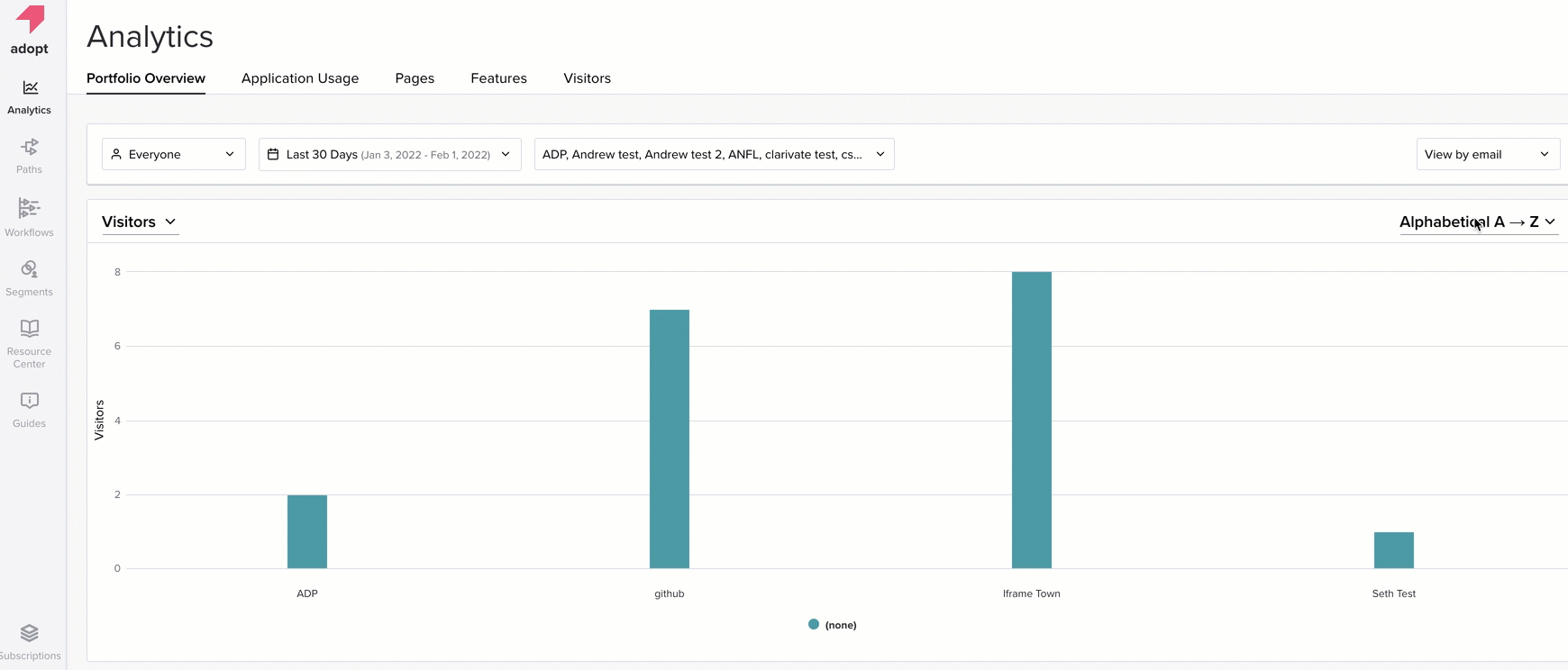This screenshot has height=670, width=1568.
Task: Click the Iframe Town axis label
Action: click(x=1032, y=593)
